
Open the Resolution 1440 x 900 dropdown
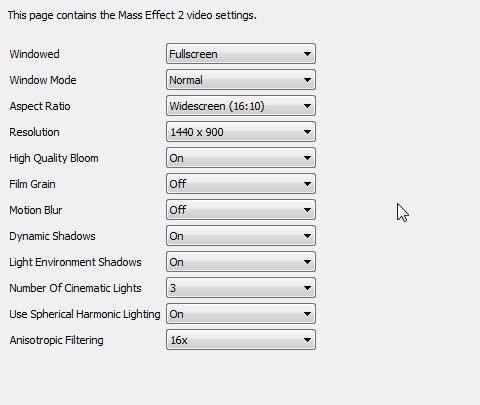click(241, 132)
